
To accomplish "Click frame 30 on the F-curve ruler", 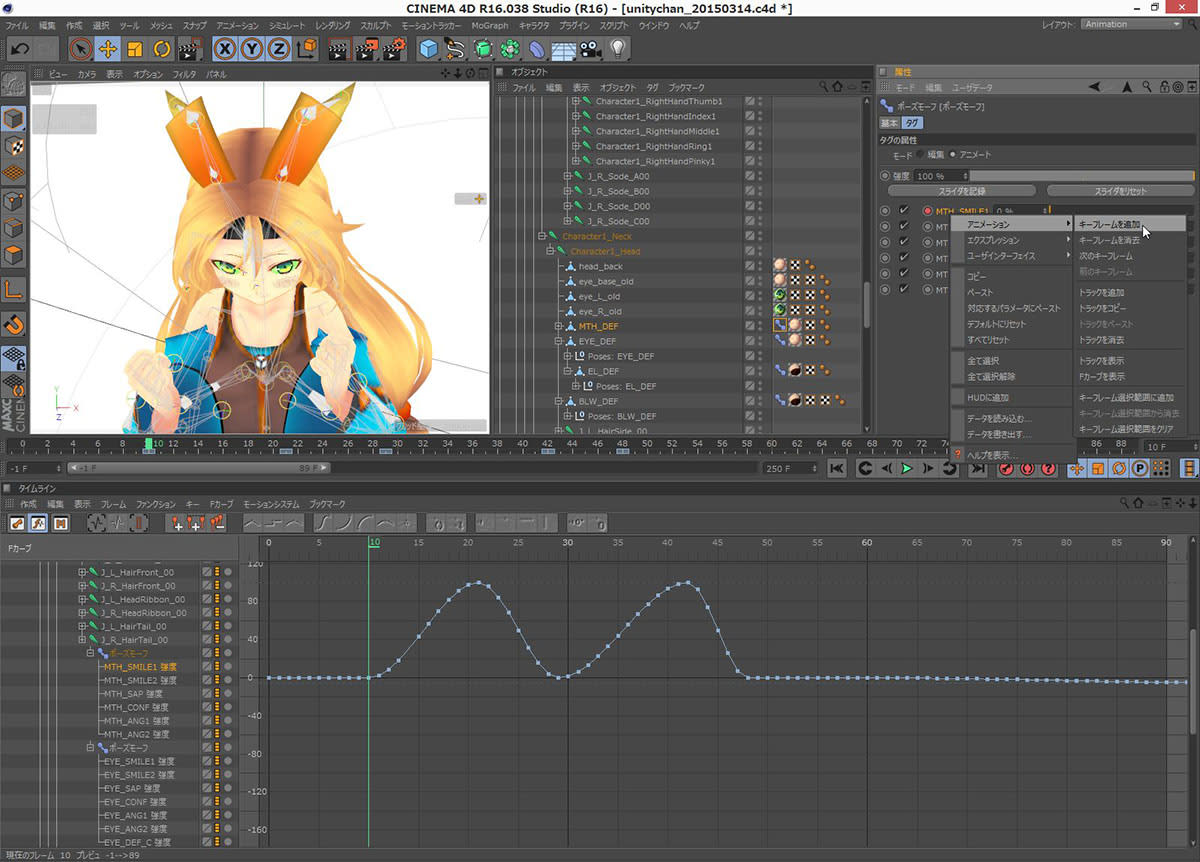I will [567, 542].
